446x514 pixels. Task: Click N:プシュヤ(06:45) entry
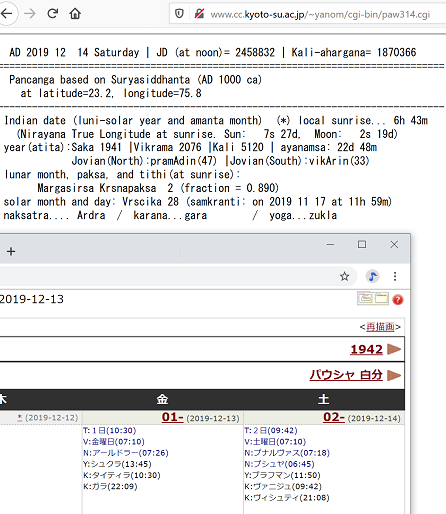pyautogui.click(x=279, y=464)
